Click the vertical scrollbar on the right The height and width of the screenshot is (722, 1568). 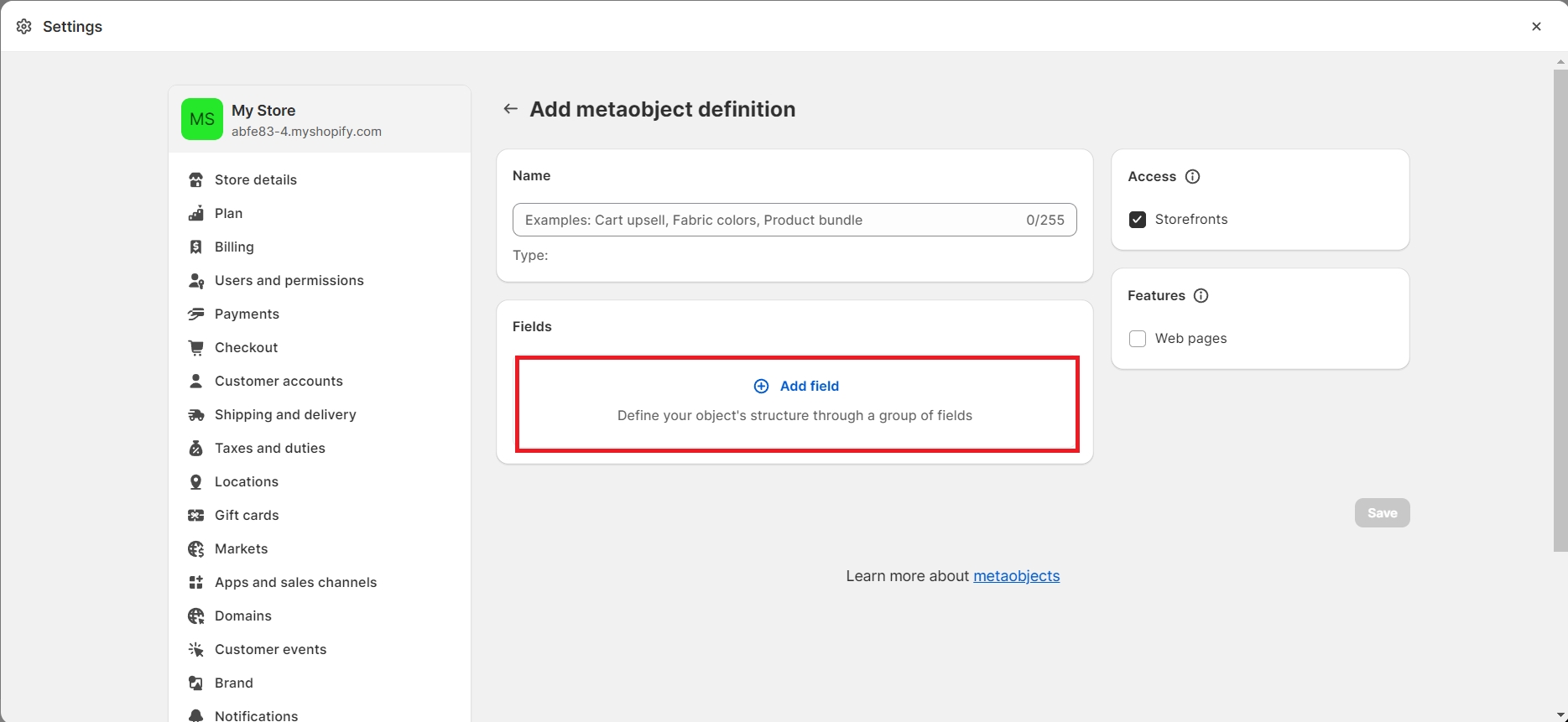pos(1560,310)
